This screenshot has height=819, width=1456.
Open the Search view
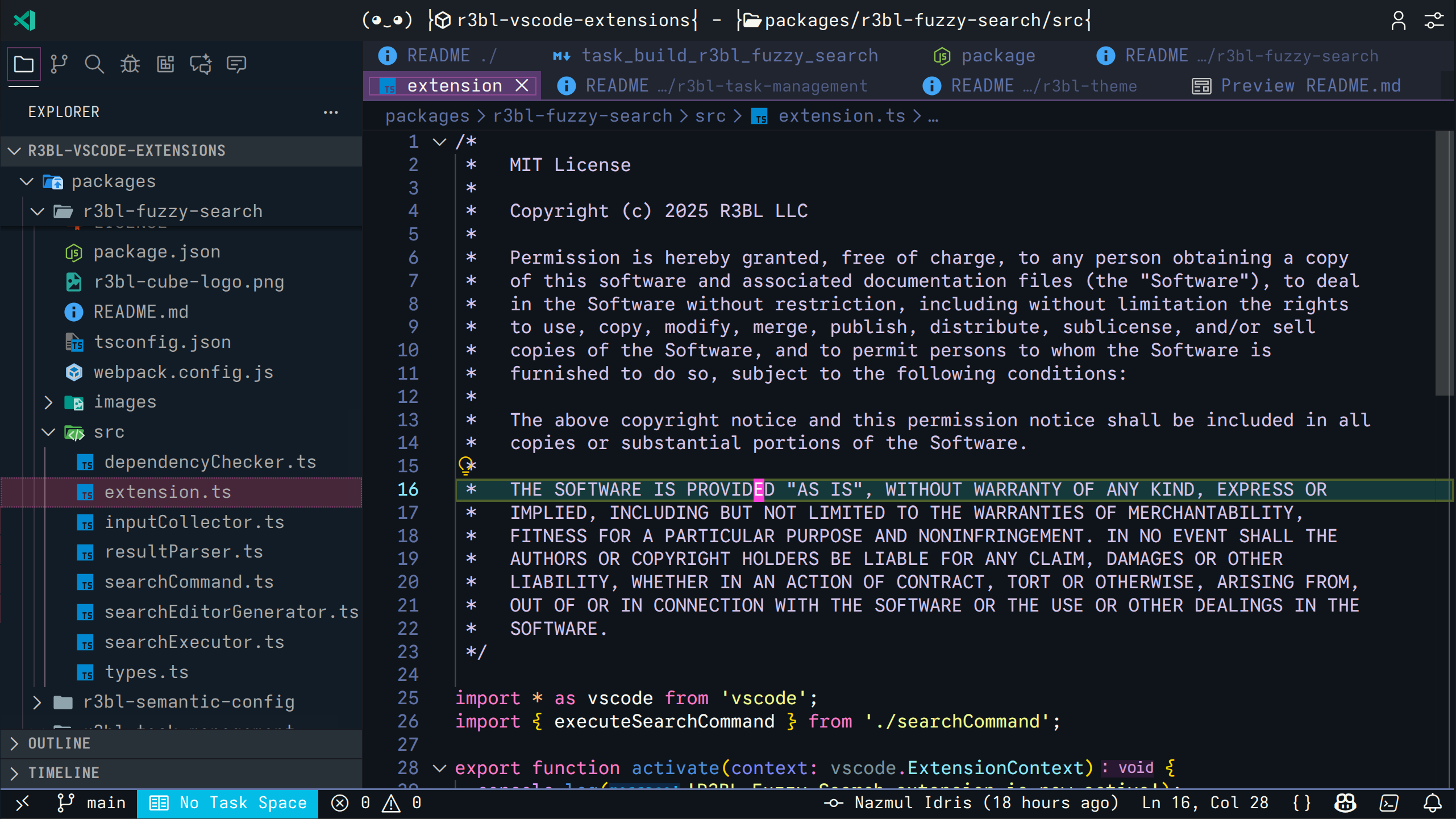click(94, 64)
